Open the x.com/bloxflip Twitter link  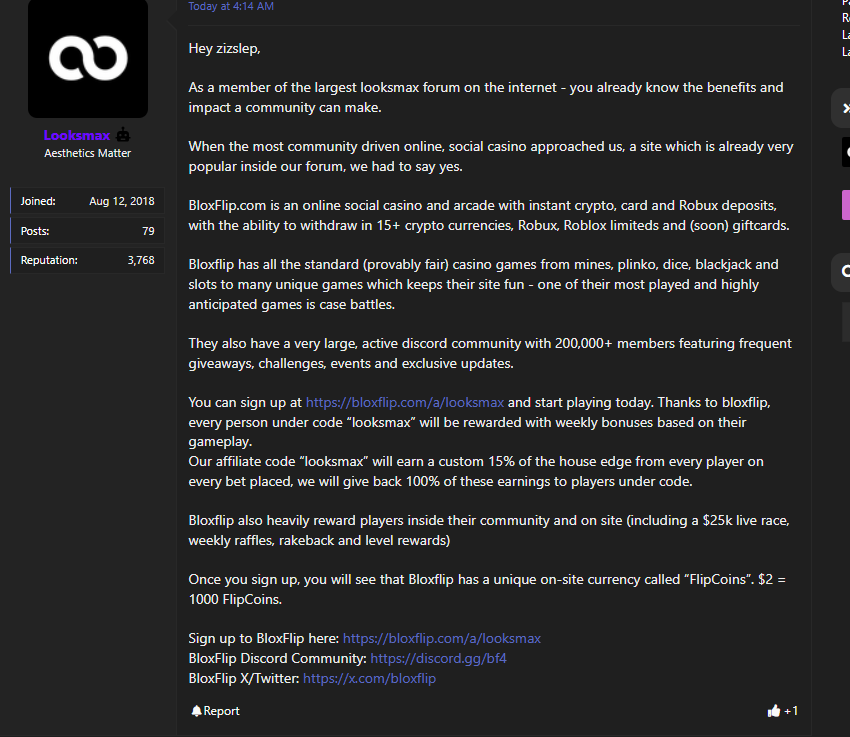click(369, 678)
